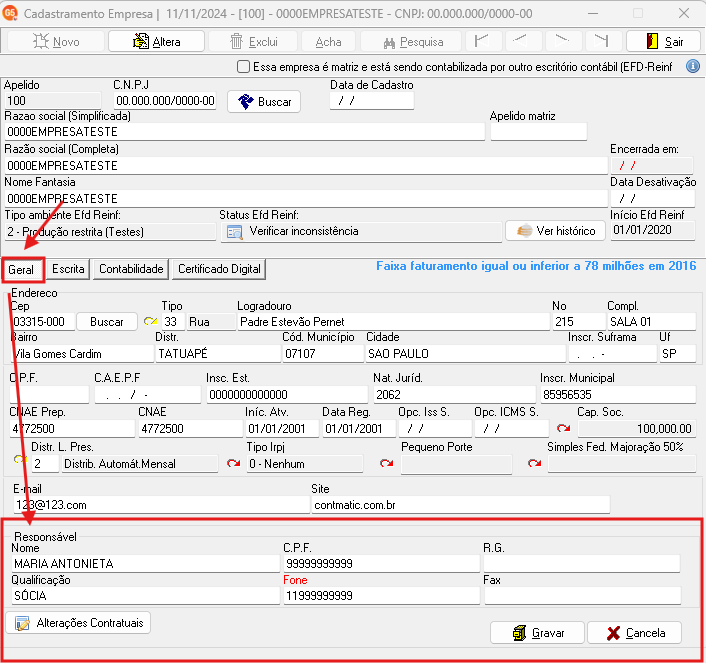The image size is (706, 663).
Task: Go to previous record navigation arrow
Action: pos(522,41)
